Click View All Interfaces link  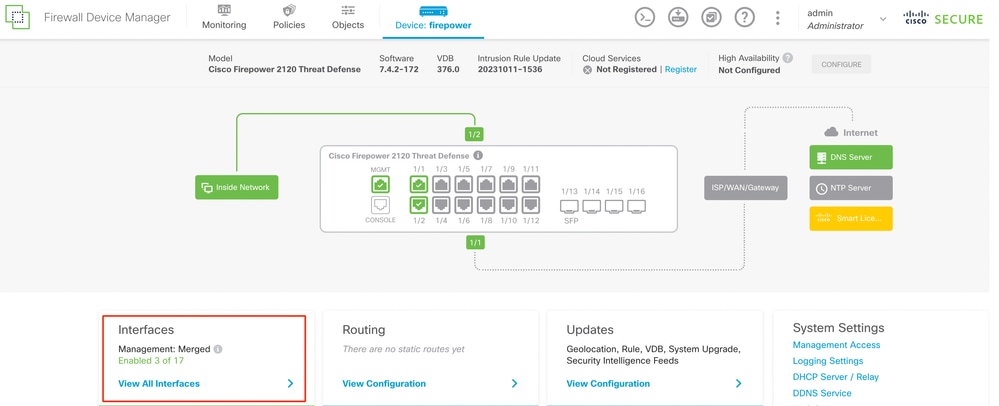159,384
